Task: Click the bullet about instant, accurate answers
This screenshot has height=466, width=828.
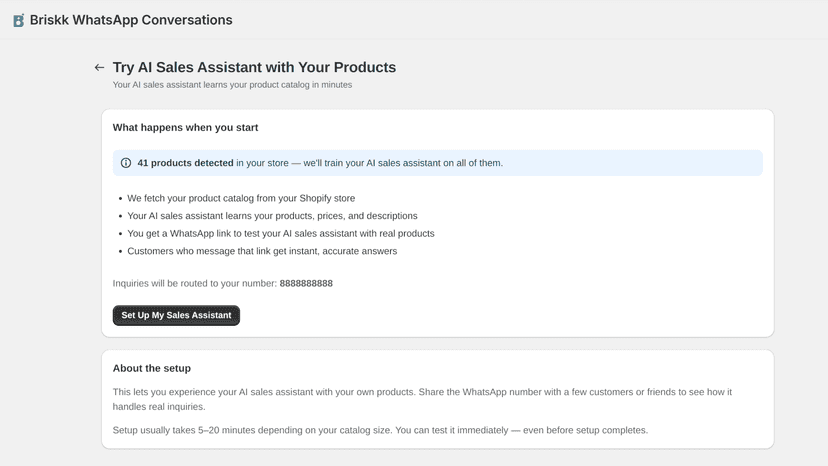Action: coord(262,251)
